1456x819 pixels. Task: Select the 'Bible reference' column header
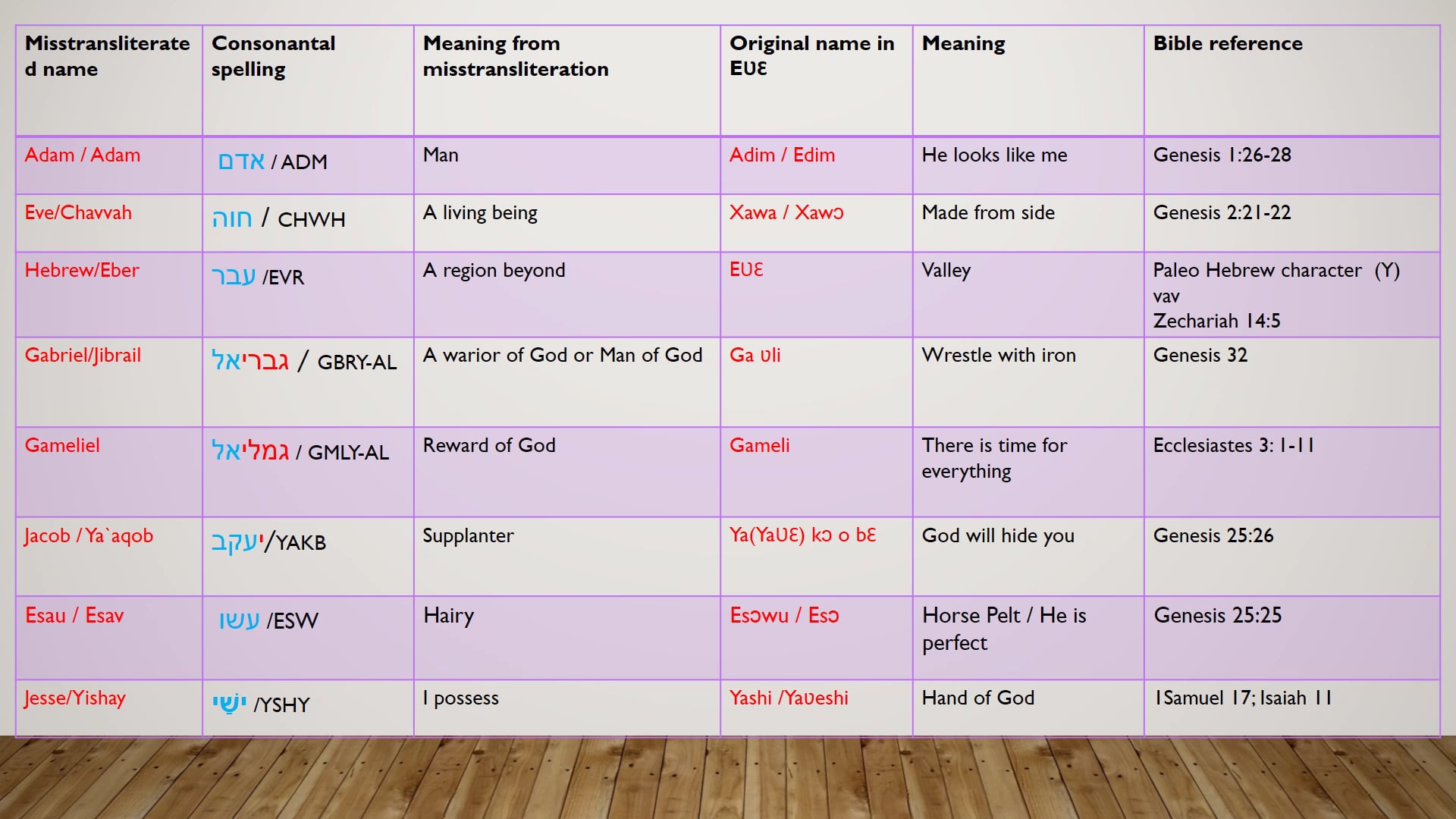(1227, 44)
